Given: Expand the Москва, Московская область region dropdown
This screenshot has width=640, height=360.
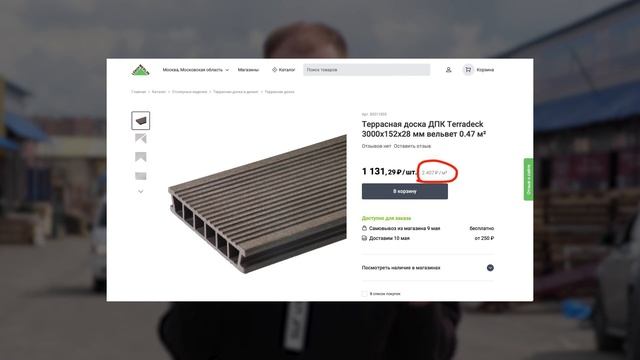Looking at the screenshot, I should point(196,70).
